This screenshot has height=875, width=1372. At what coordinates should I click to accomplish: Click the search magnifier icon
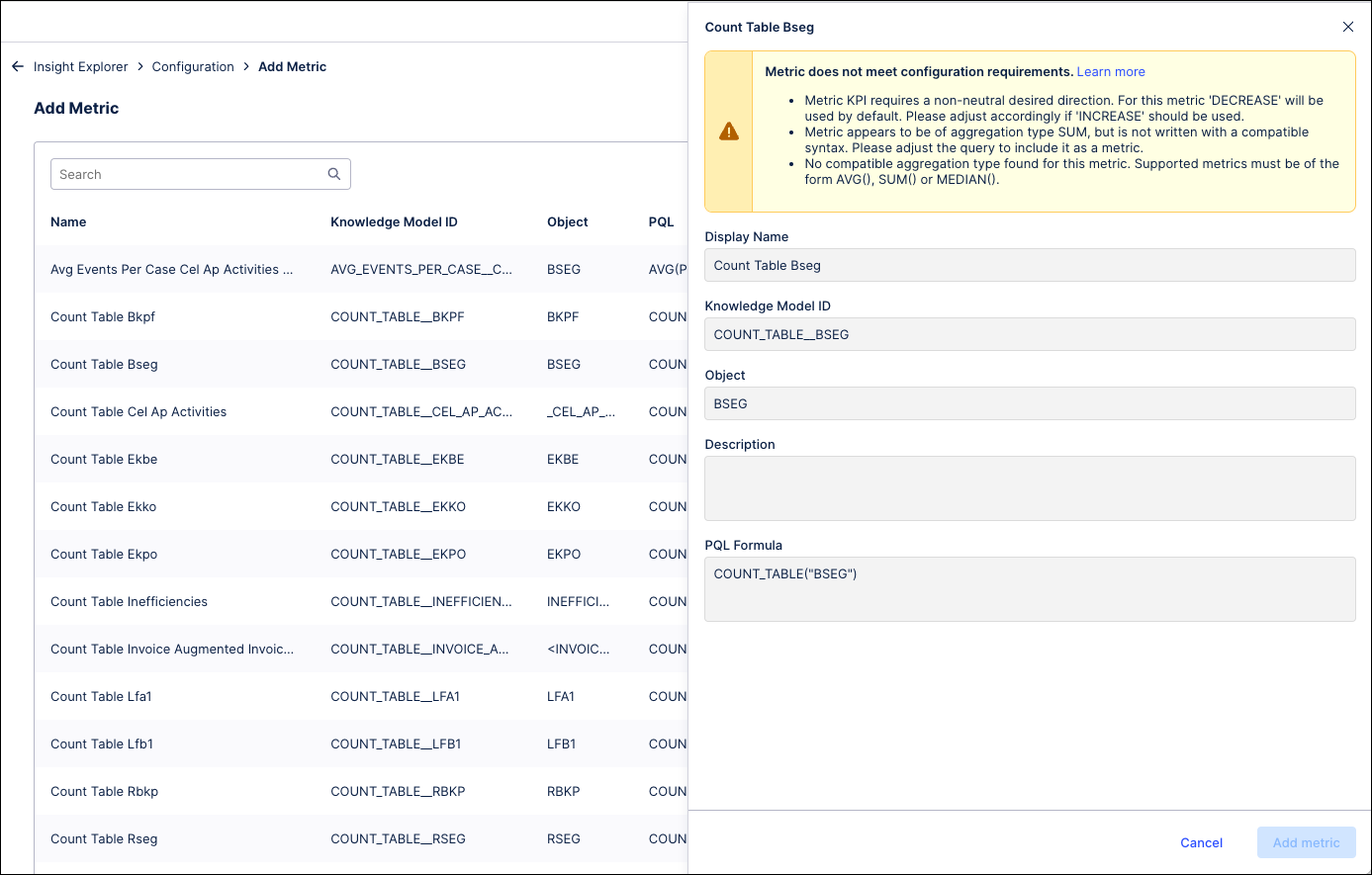334,174
